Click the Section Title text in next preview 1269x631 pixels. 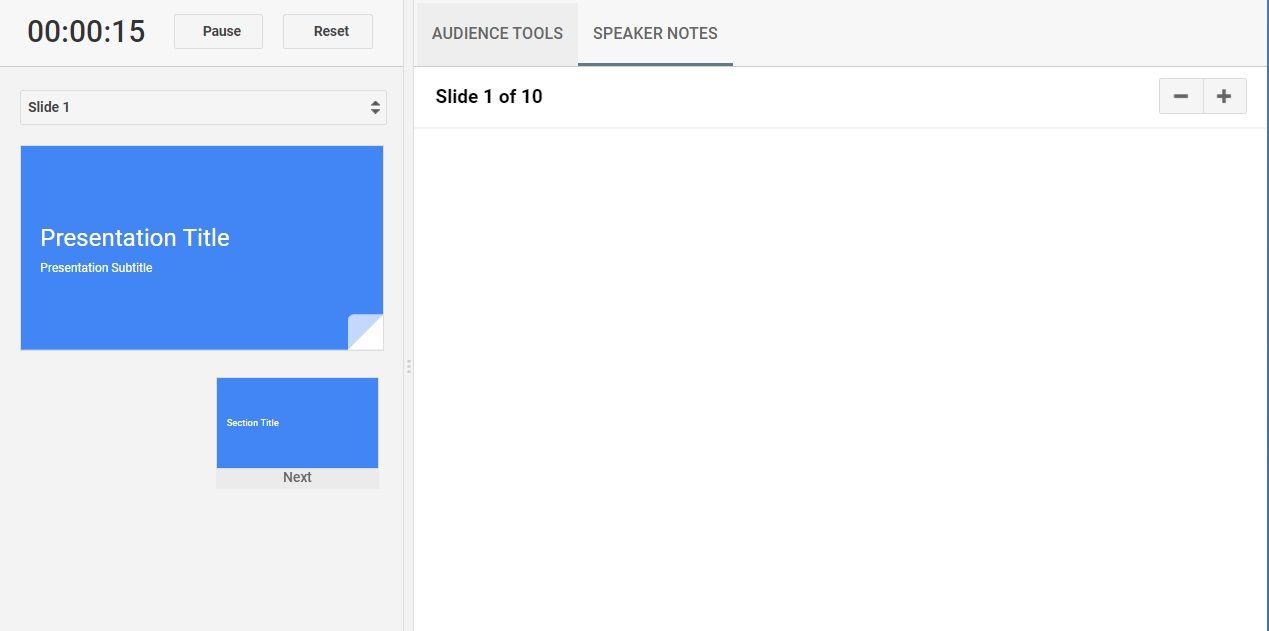click(253, 423)
